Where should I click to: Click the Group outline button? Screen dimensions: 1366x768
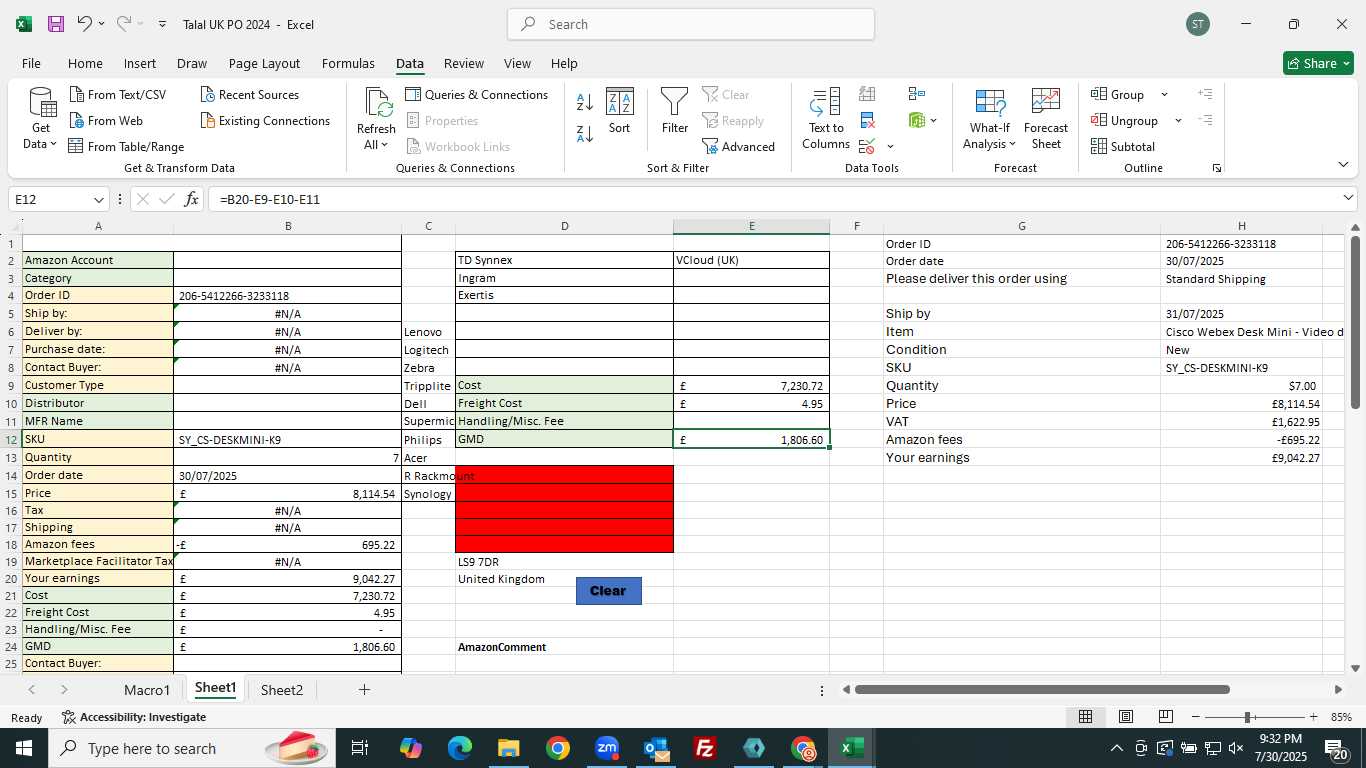(1118, 95)
